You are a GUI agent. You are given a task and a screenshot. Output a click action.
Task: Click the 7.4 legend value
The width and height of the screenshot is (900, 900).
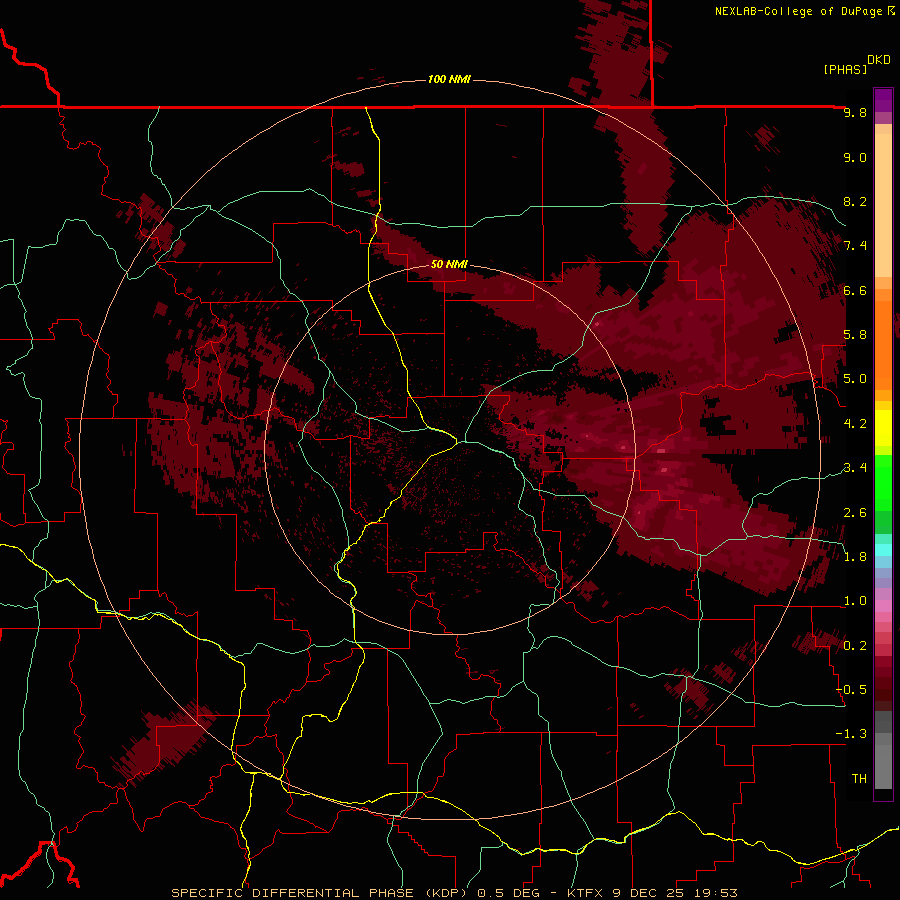point(855,246)
